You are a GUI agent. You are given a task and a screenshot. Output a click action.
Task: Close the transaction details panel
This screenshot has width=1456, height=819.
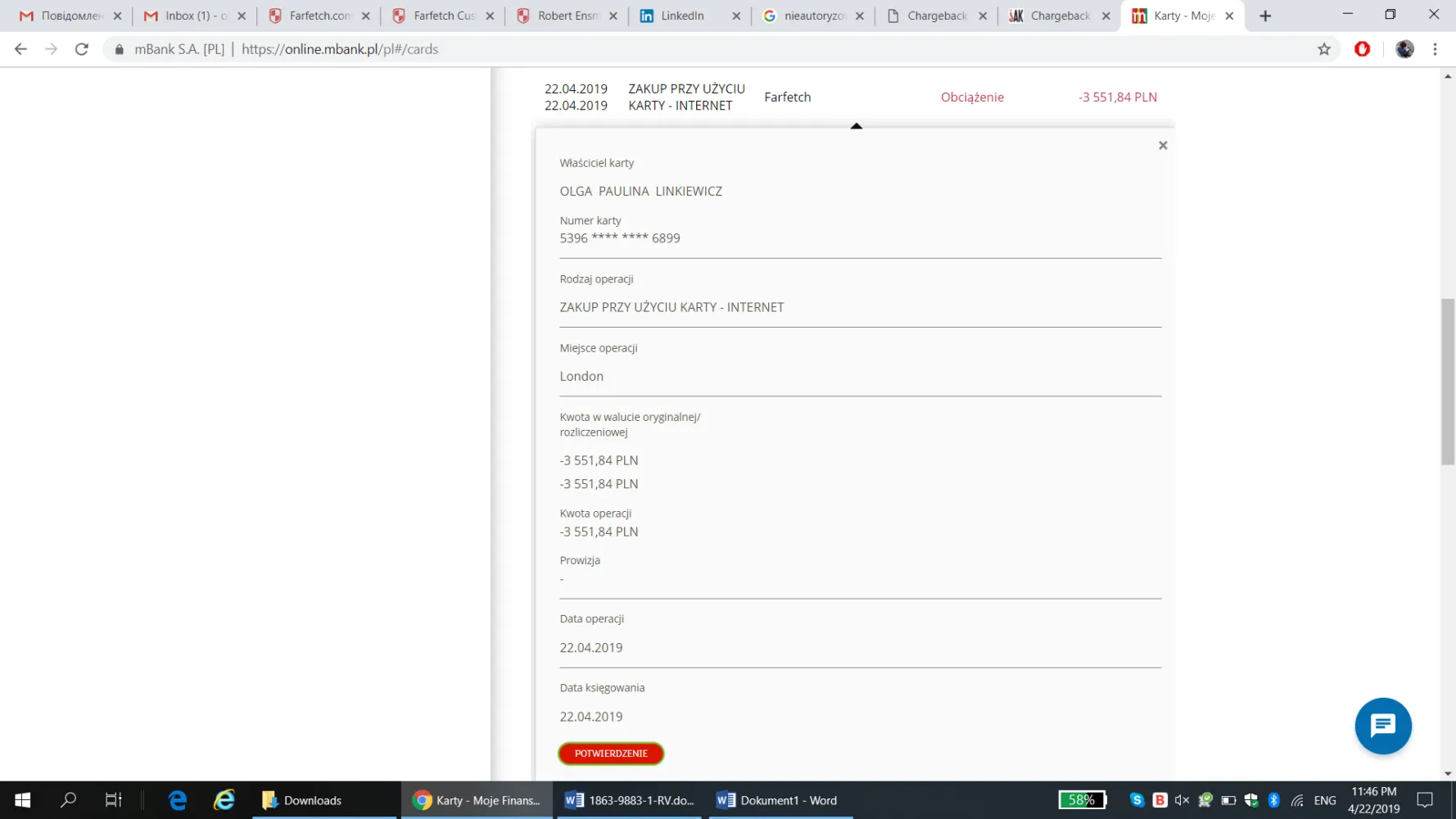click(1162, 146)
